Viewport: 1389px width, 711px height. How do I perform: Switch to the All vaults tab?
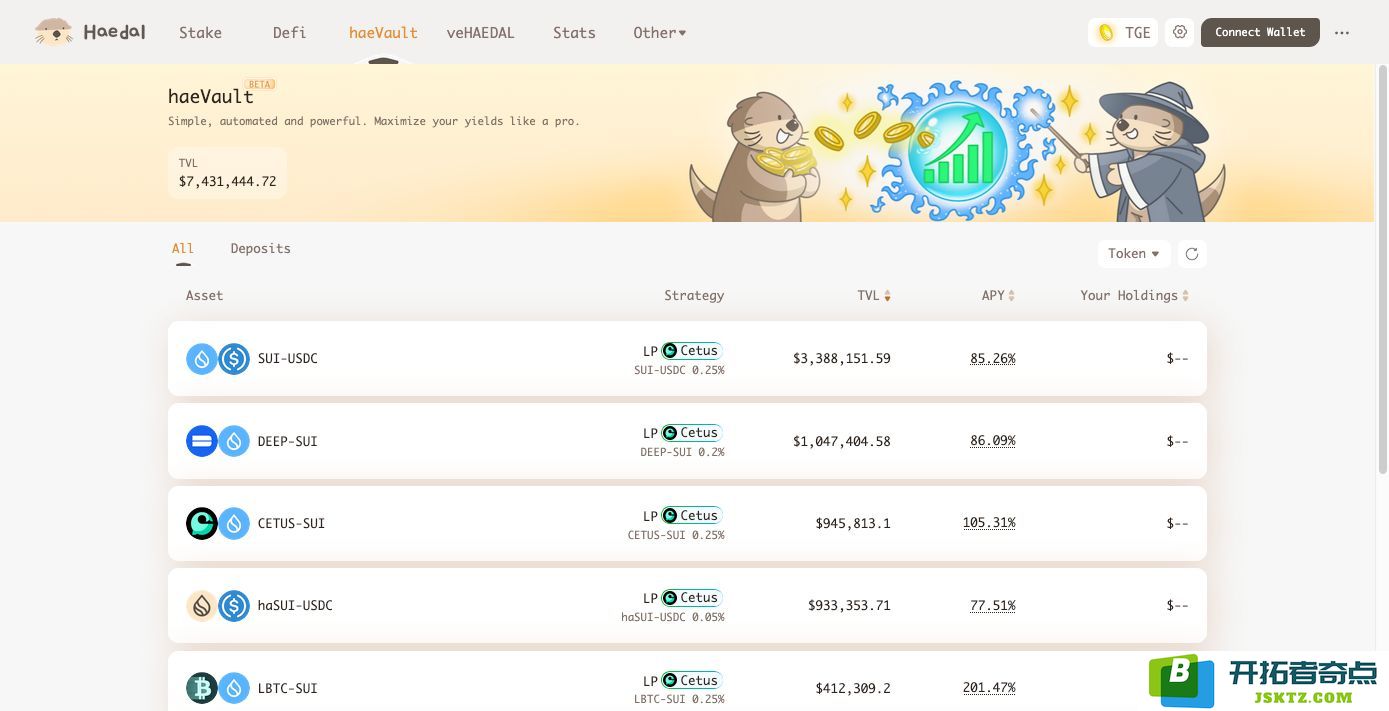click(183, 249)
